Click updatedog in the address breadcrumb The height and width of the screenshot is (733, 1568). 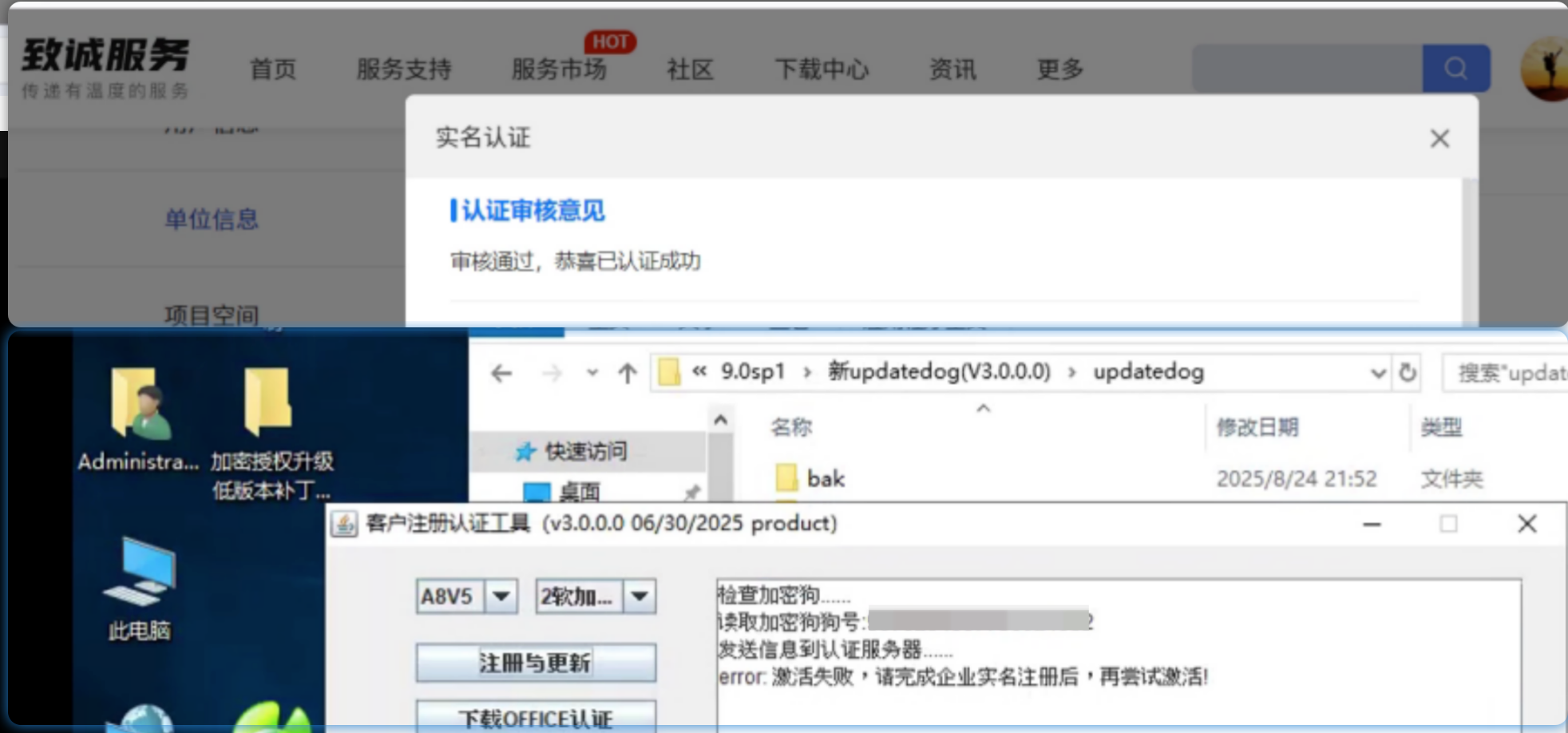(1148, 372)
